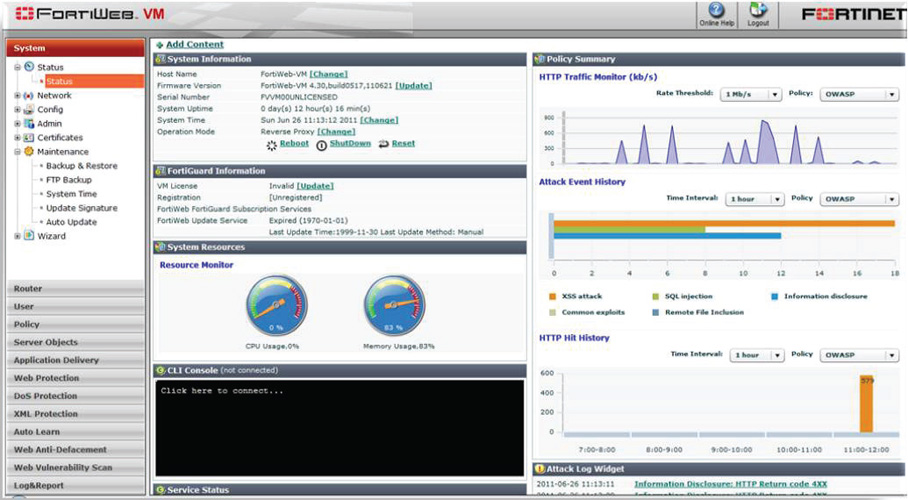
Task: Expand the Config tree node
Action: pos(17,110)
